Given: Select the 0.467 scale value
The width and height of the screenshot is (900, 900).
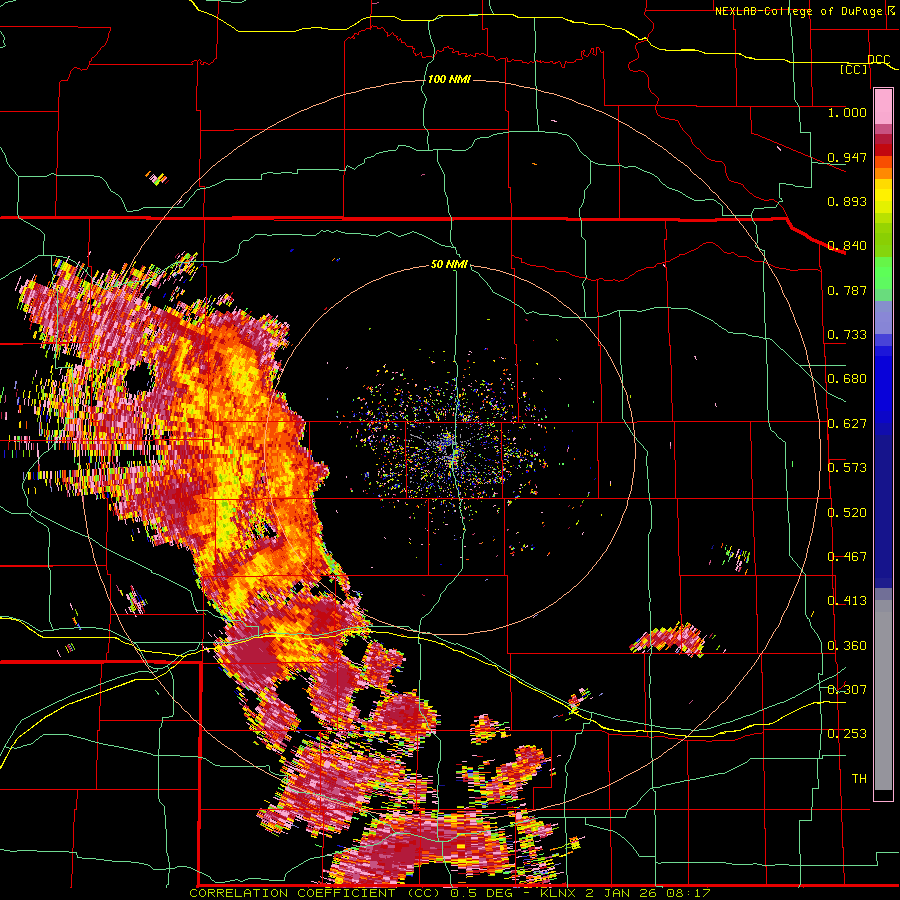Looking at the screenshot, I should coord(847,557).
